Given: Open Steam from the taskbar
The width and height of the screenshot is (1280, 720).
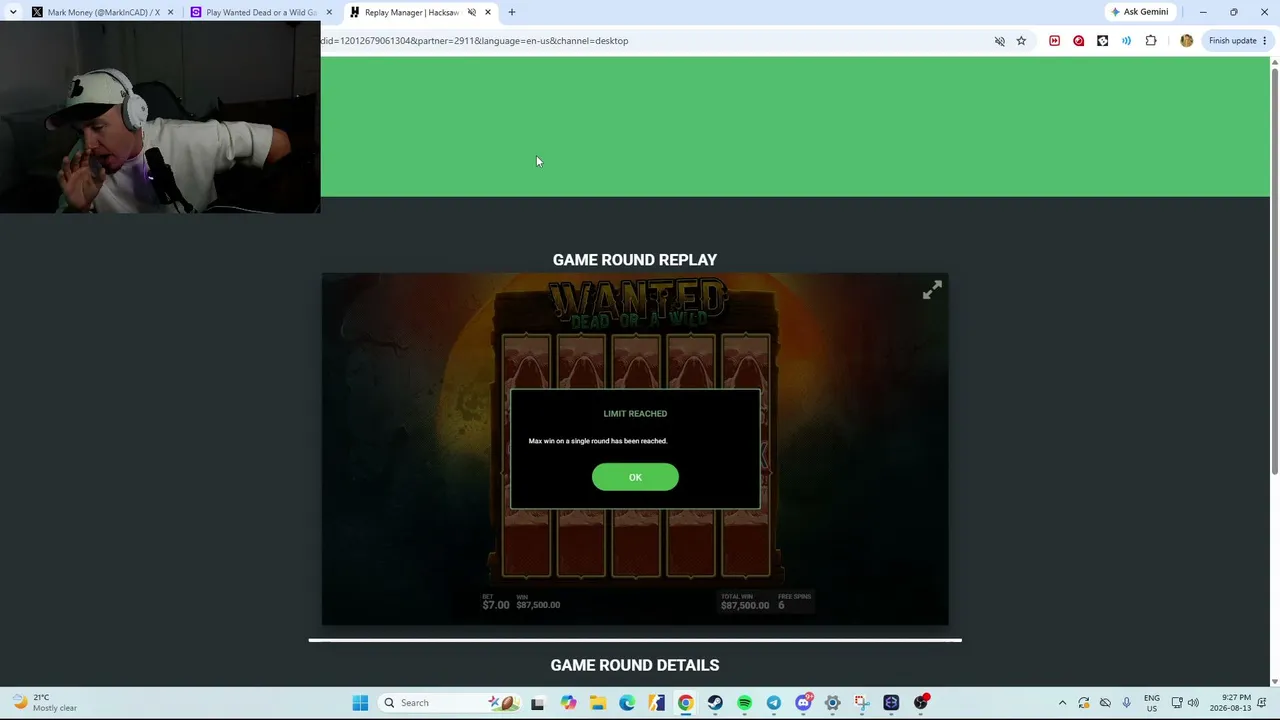Looking at the screenshot, I should point(715,703).
